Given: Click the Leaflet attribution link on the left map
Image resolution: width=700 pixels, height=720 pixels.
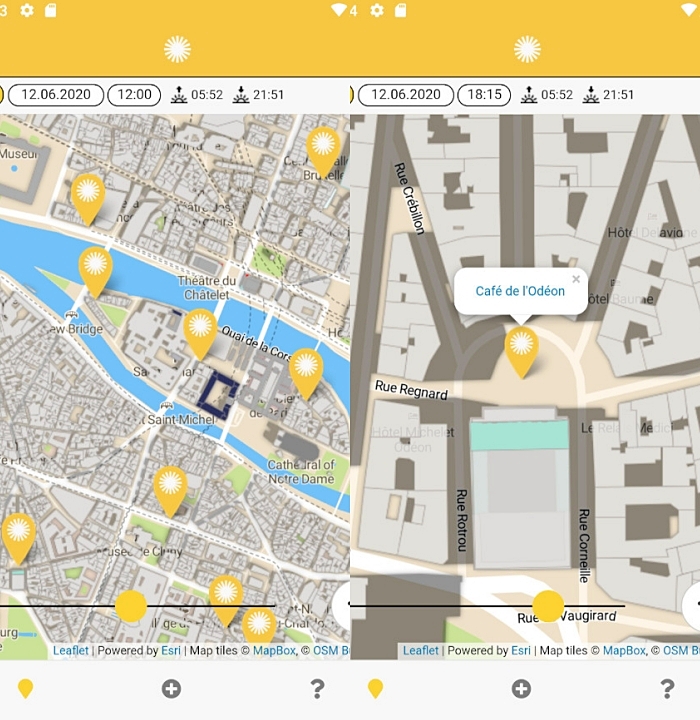Looking at the screenshot, I should [x=71, y=650].
